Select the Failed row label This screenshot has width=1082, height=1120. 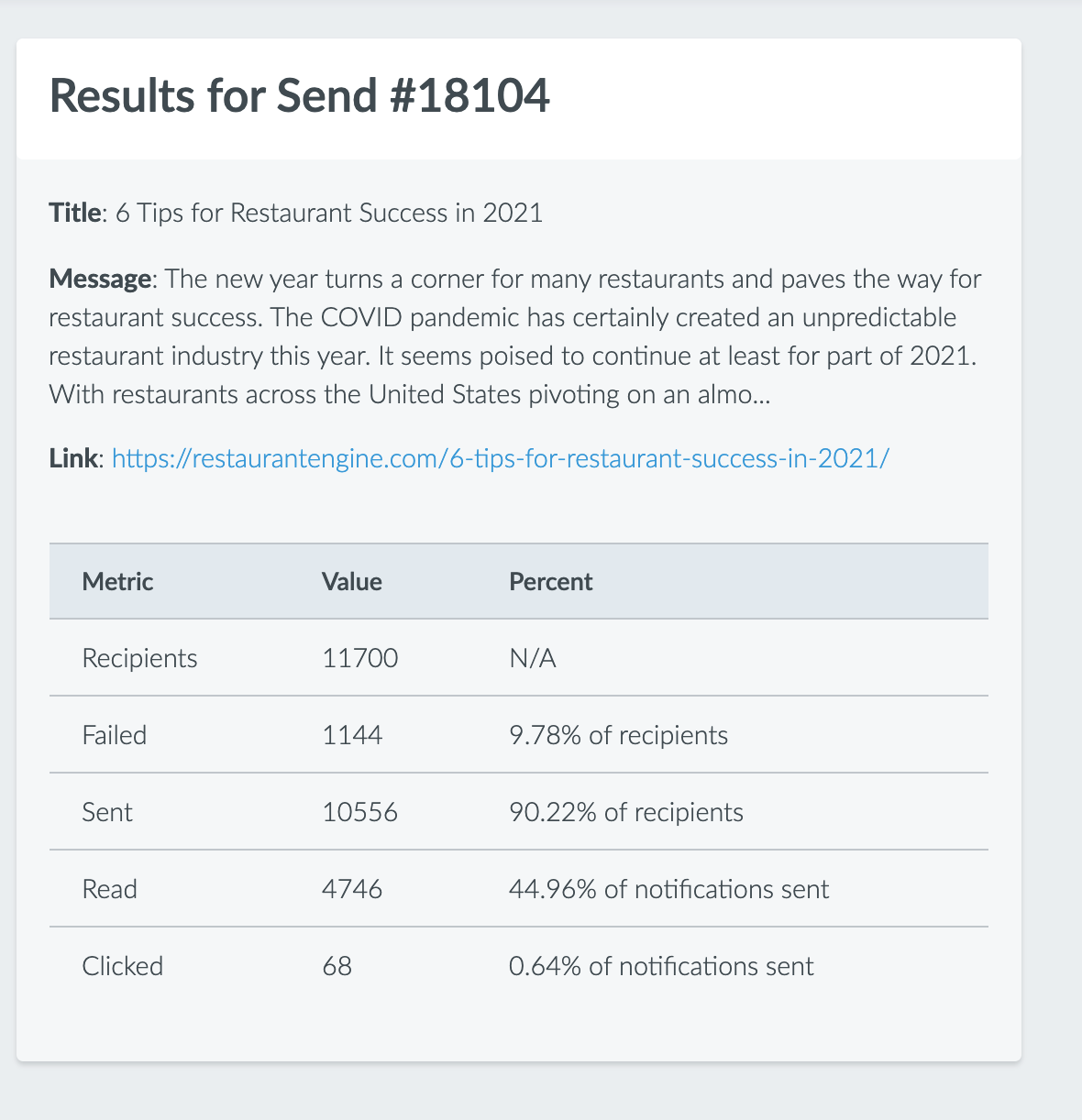coord(115,736)
